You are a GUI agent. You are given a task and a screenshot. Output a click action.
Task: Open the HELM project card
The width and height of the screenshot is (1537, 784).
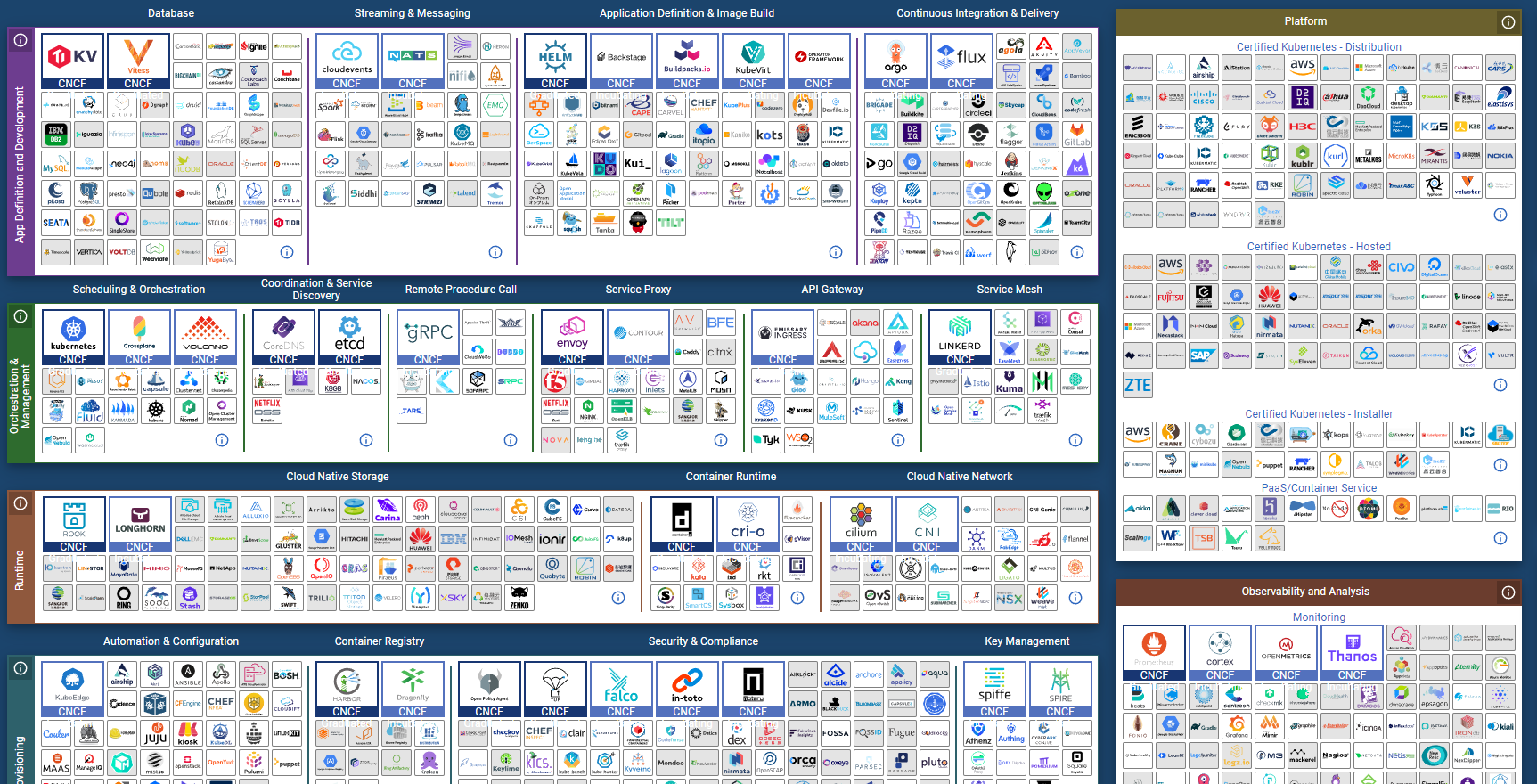pos(555,61)
